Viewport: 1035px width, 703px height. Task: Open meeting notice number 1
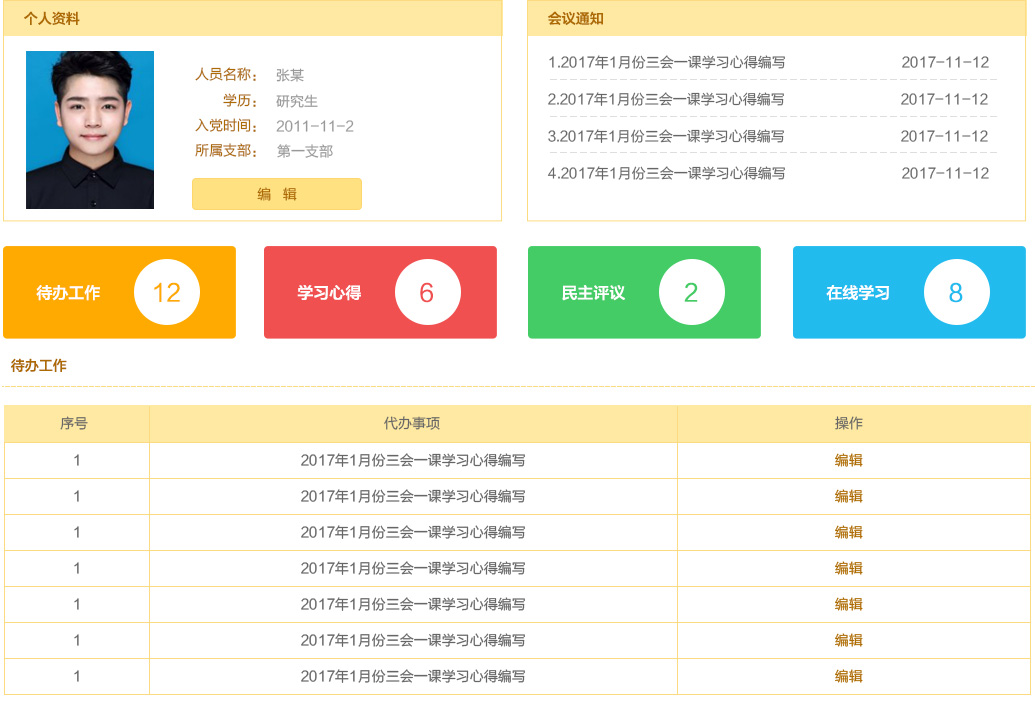click(x=667, y=62)
